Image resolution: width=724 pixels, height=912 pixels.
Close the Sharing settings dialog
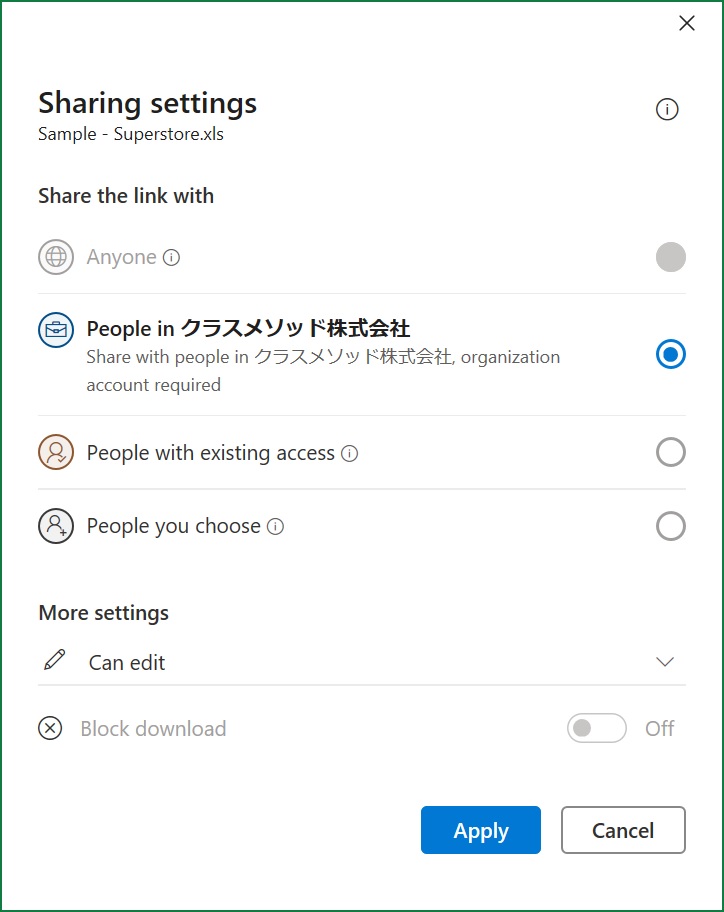point(687,23)
